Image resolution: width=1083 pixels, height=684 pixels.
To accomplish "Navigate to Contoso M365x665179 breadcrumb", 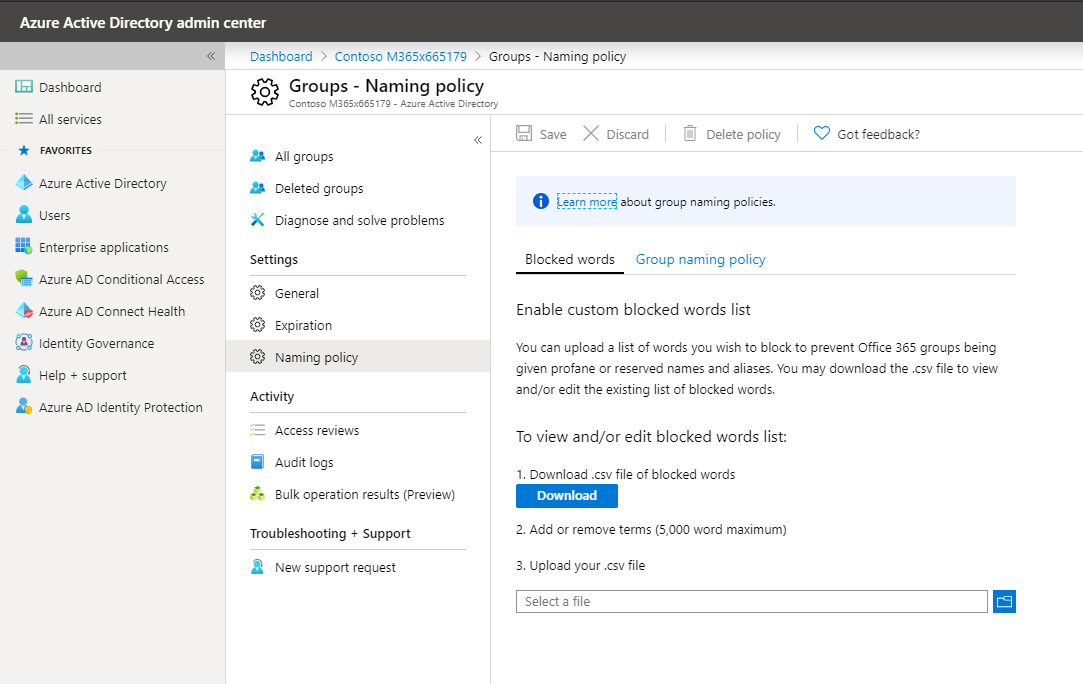I will [x=401, y=57].
